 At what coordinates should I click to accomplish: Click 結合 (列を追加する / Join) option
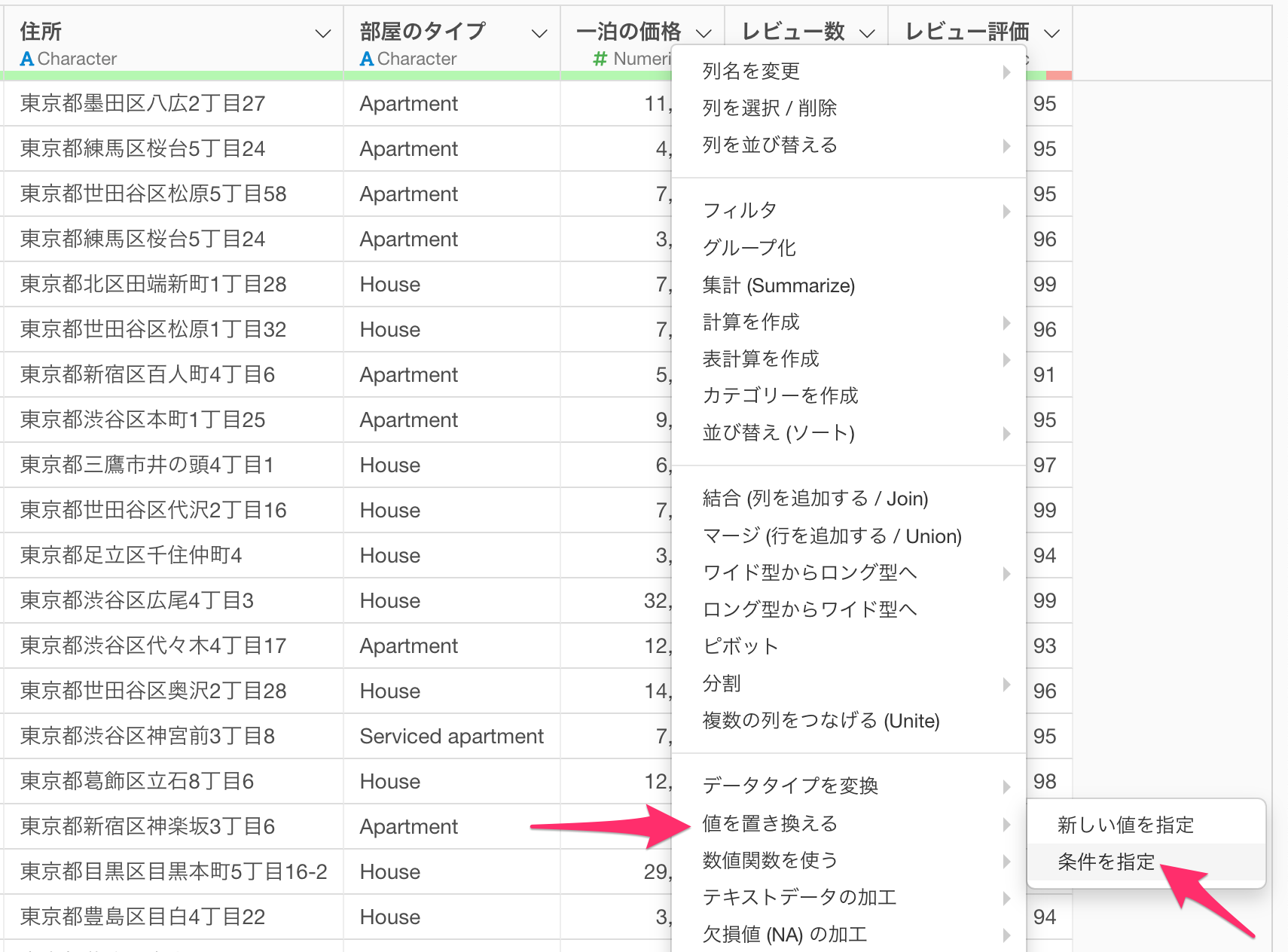pyautogui.click(x=815, y=499)
